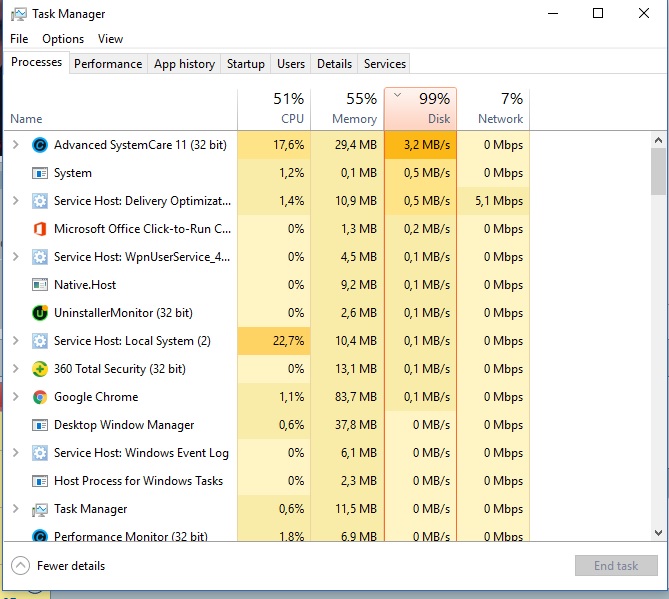Click the Task Manager title bar icon

(19, 14)
